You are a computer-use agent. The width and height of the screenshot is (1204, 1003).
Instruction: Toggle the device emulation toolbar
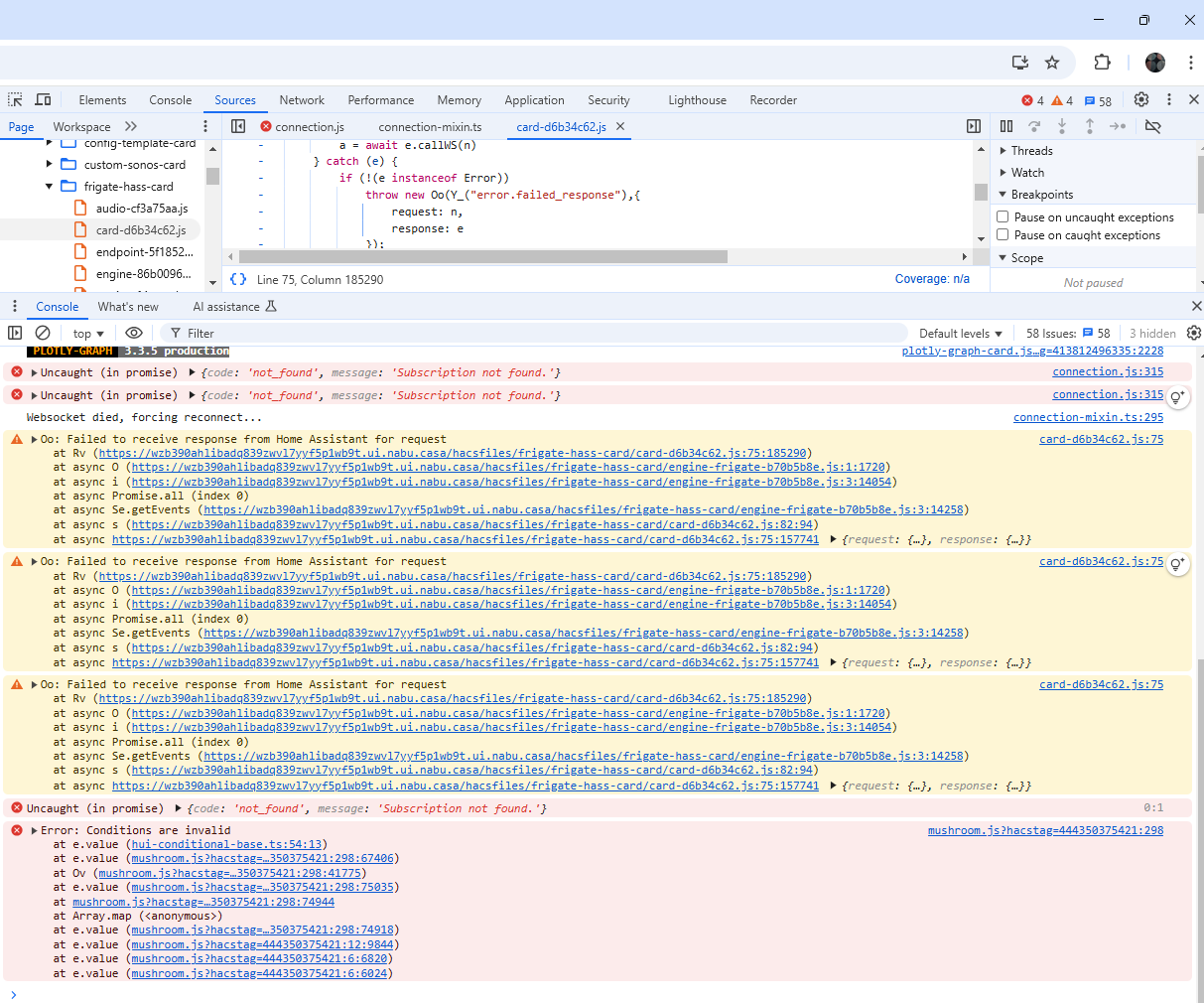pos(43,99)
